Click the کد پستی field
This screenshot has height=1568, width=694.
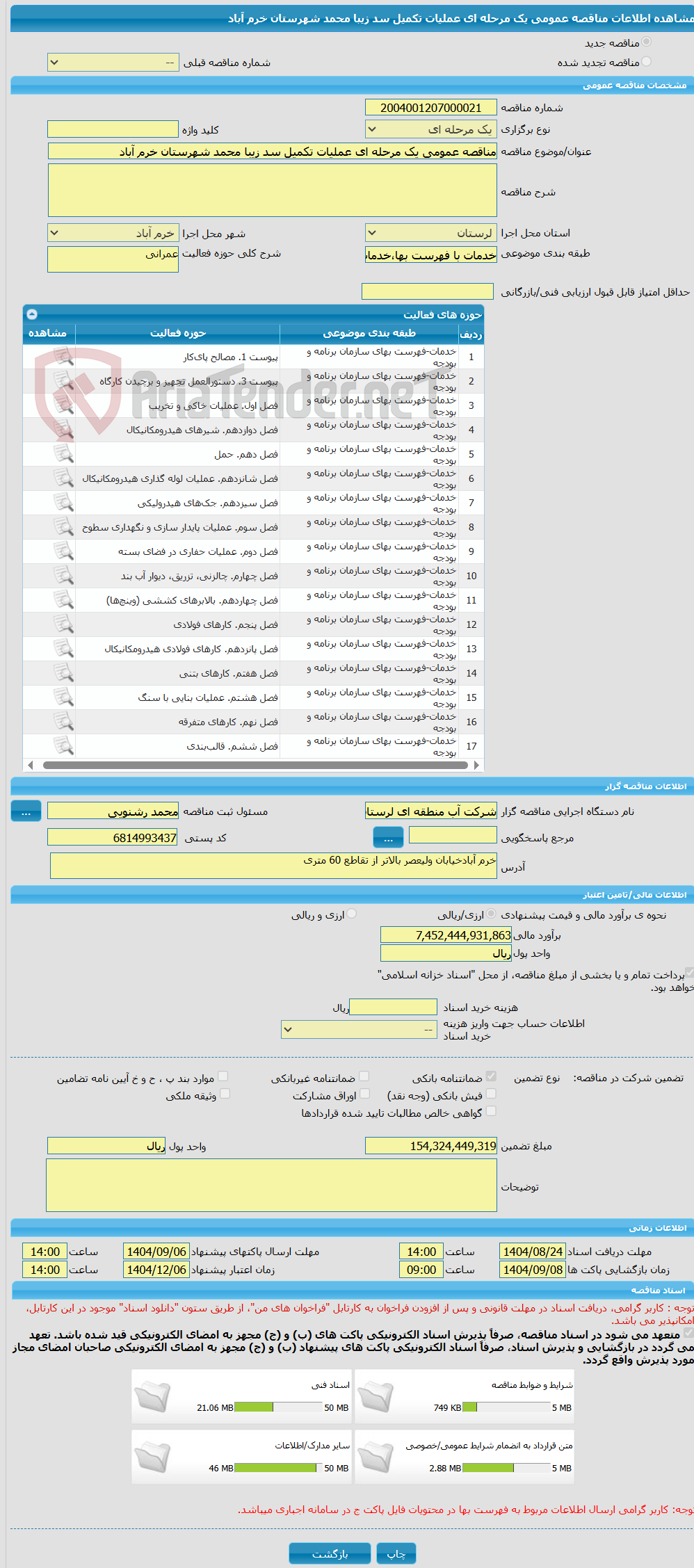coord(113,838)
